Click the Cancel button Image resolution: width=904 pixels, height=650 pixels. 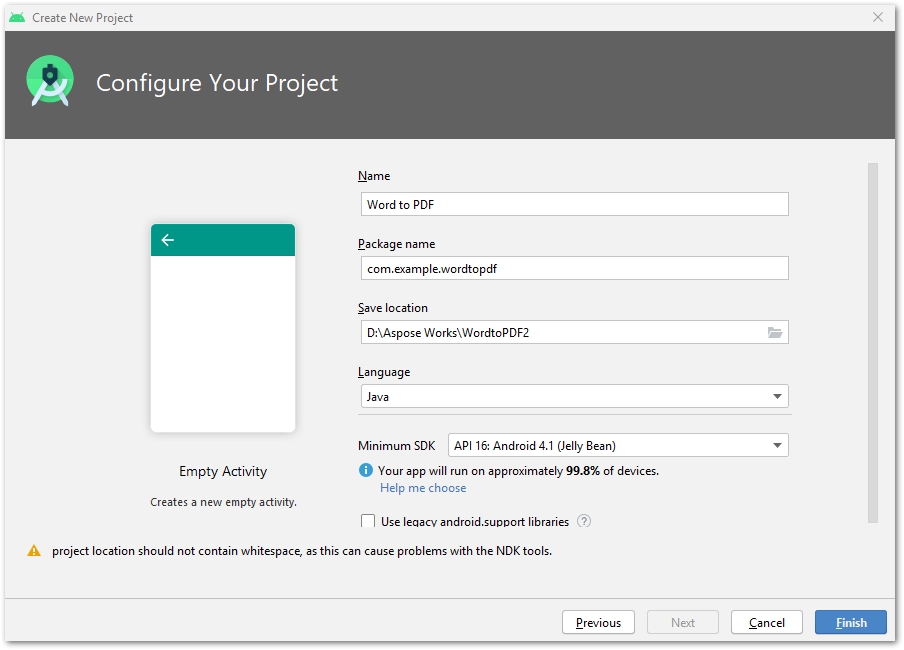coord(766,622)
